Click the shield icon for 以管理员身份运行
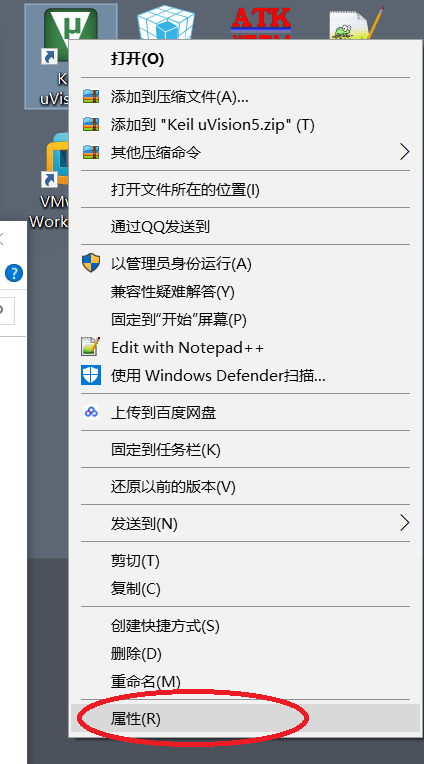The height and width of the screenshot is (764, 424). click(91, 264)
